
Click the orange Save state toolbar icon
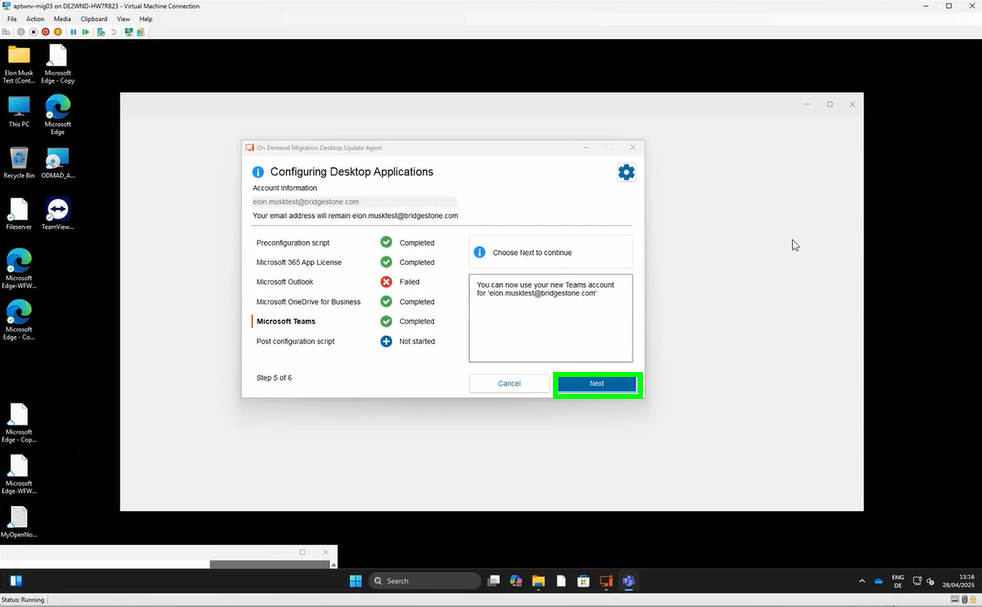[58, 32]
